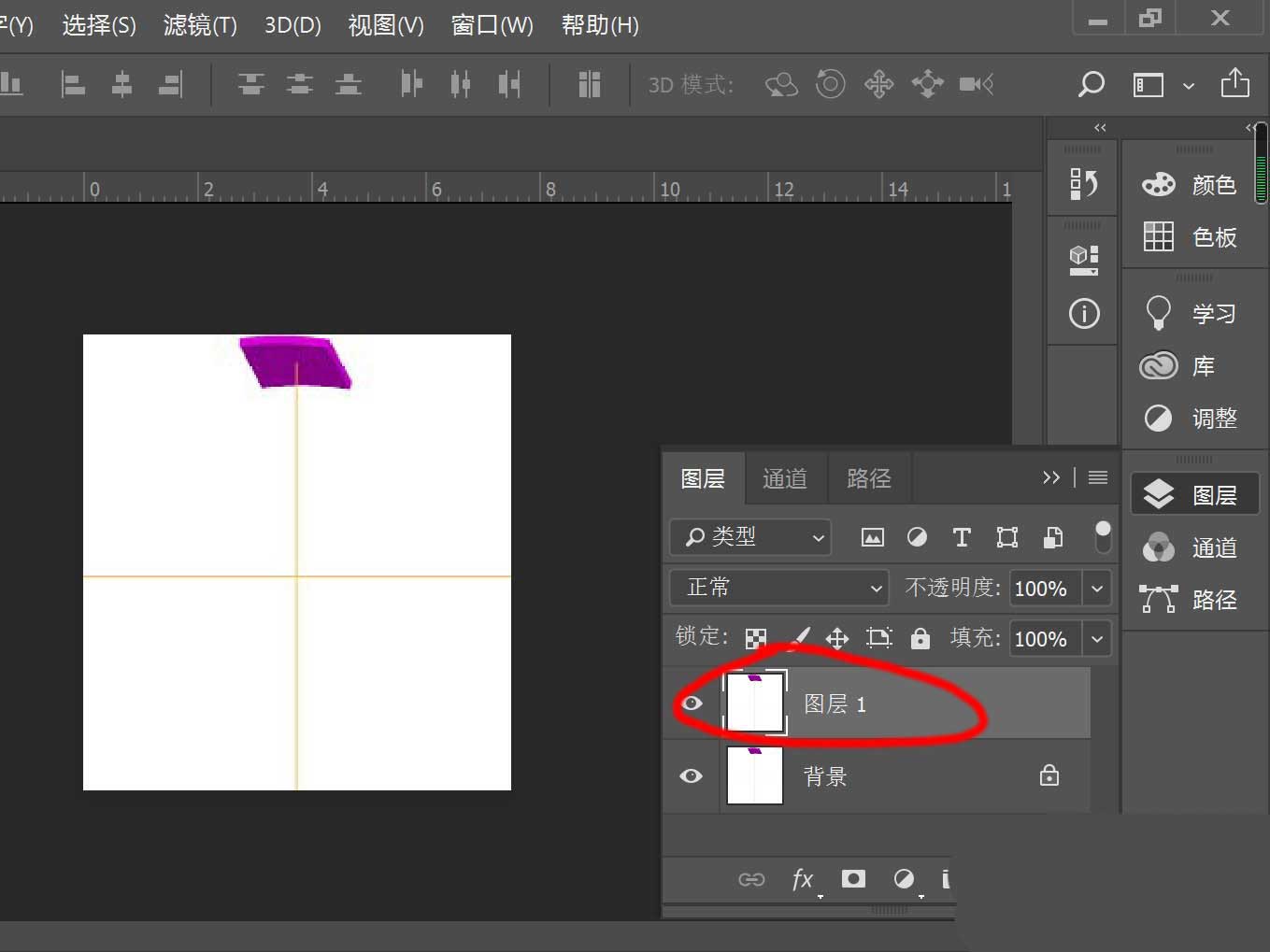Distribute horizontal centers icon
The image size is (1270, 952).
point(460,84)
